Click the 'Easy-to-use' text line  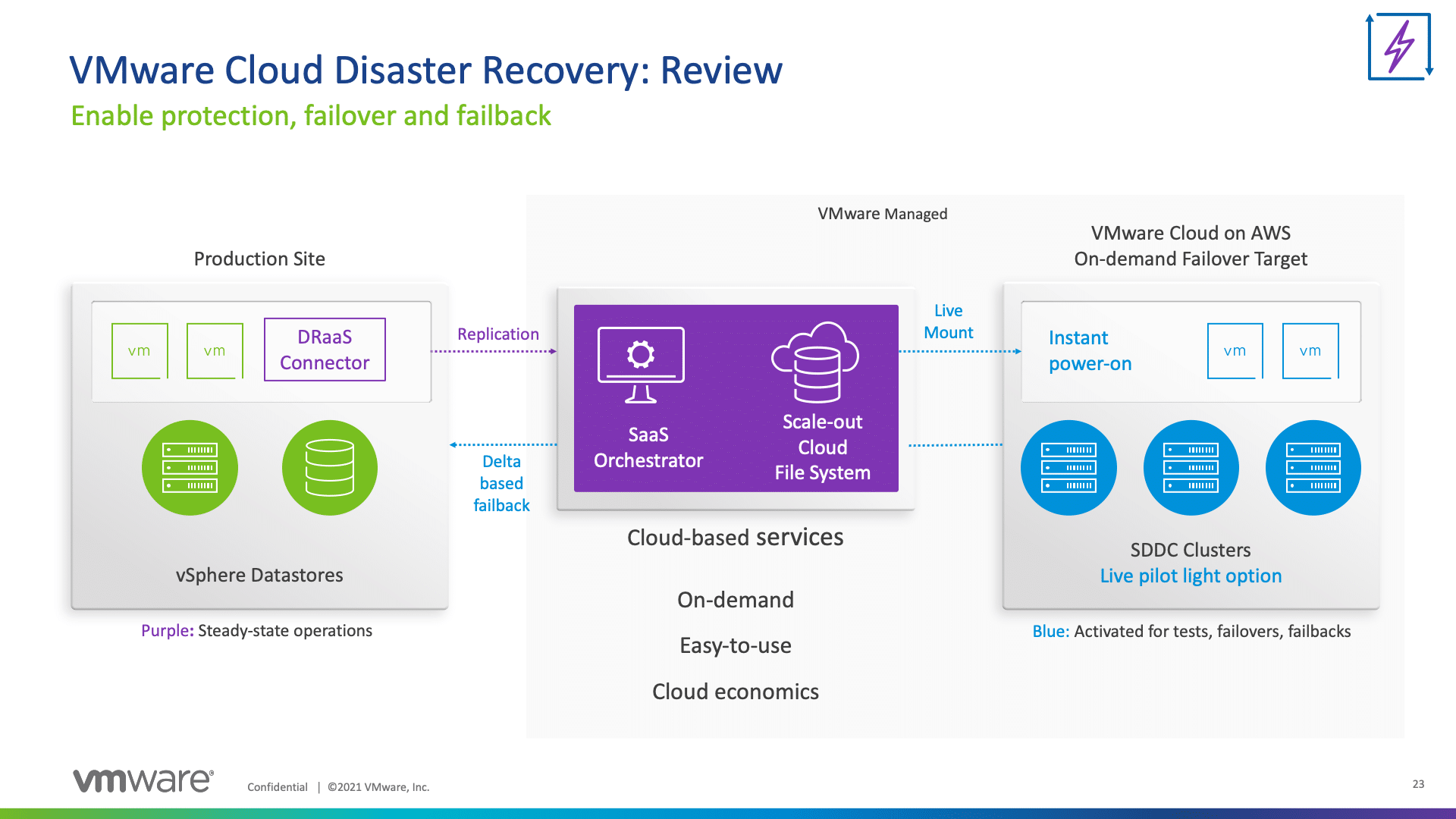click(736, 645)
